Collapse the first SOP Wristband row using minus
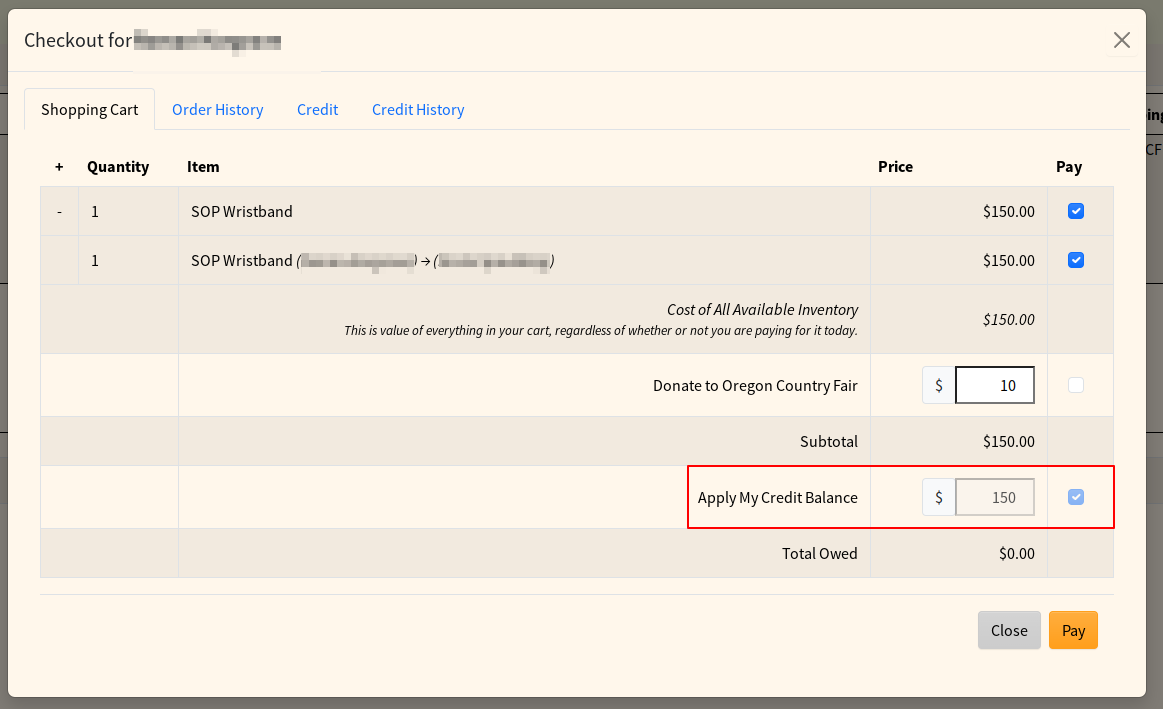 [x=59, y=212]
